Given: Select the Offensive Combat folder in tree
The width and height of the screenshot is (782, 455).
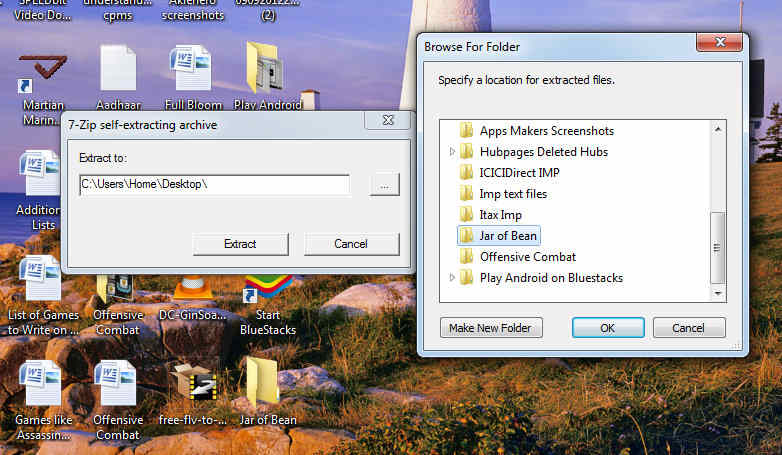Looking at the screenshot, I should coord(527,257).
